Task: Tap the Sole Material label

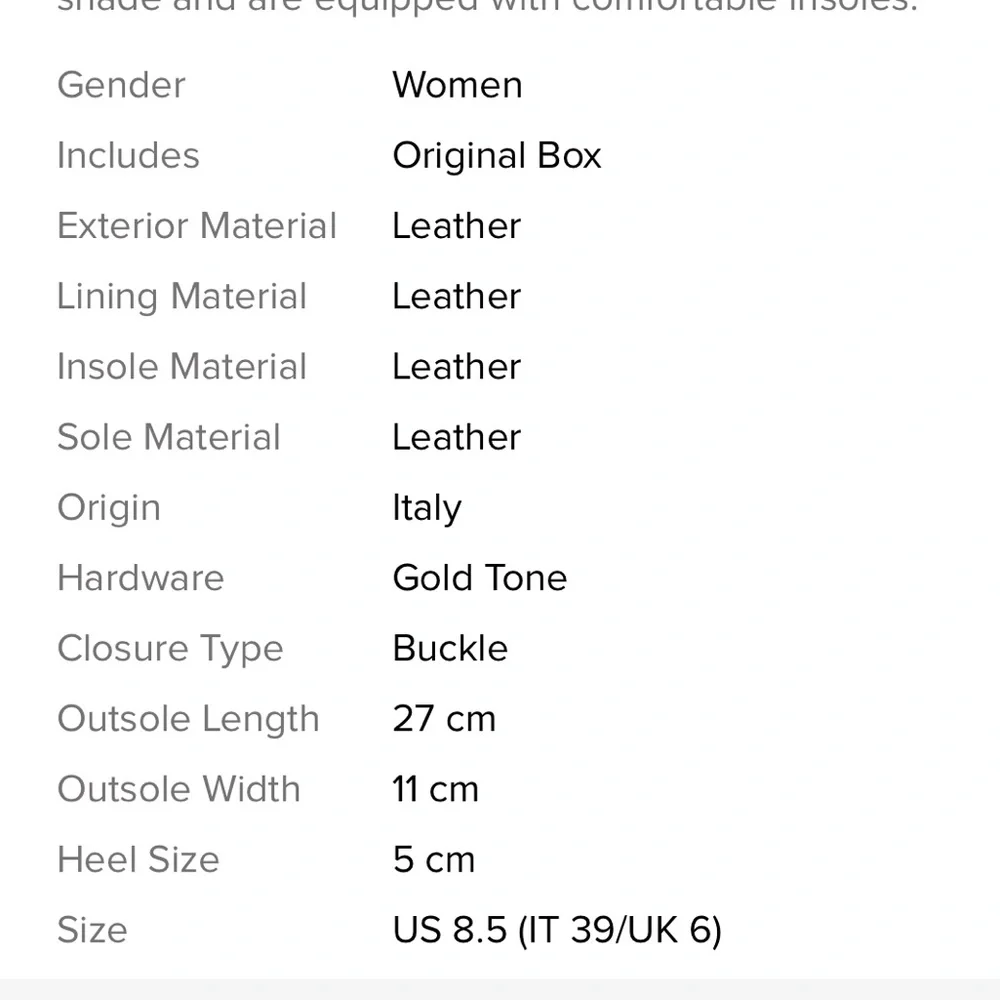Action: 169,437
